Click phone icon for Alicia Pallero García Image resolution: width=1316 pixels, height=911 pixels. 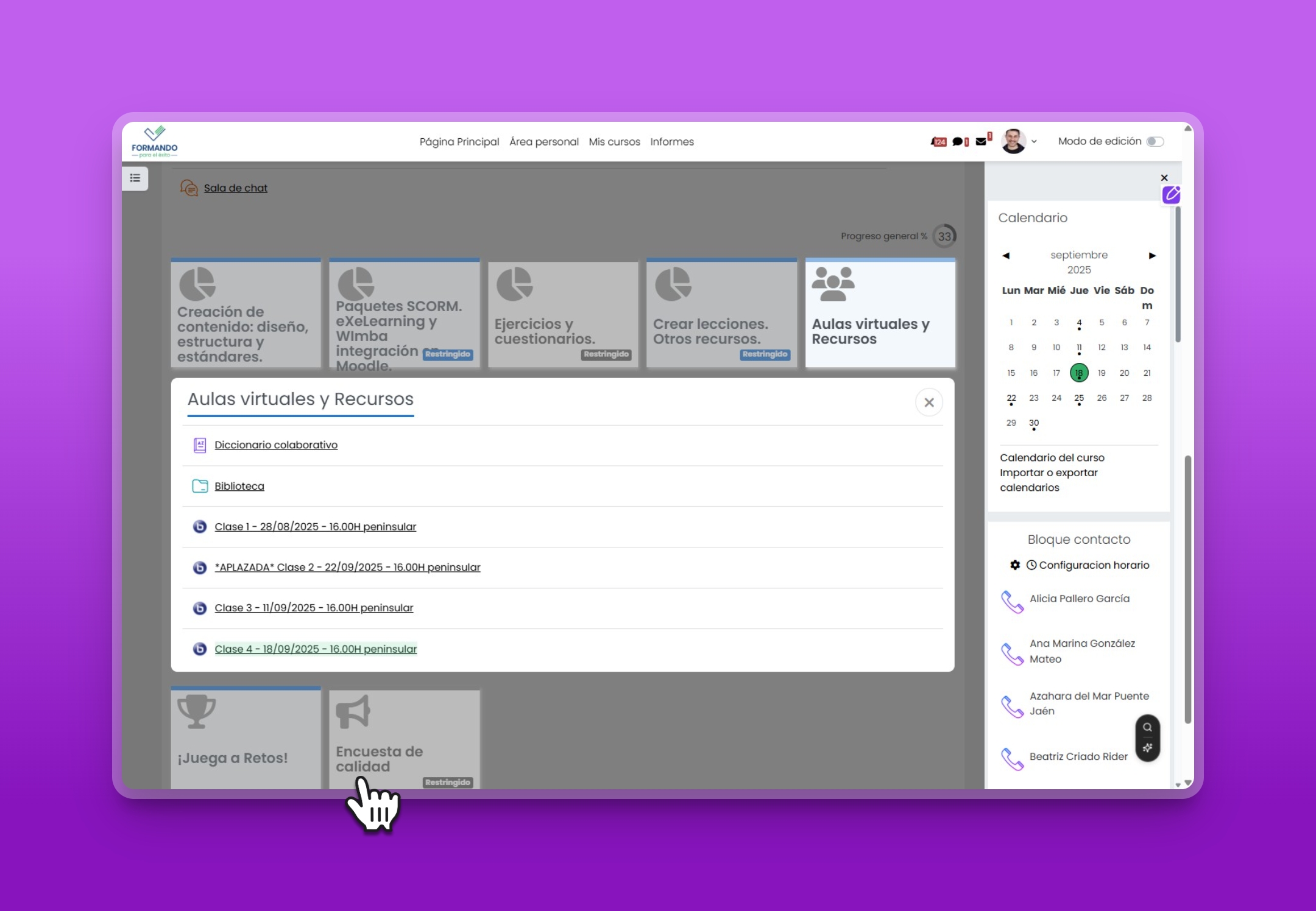pyautogui.click(x=1012, y=602)
